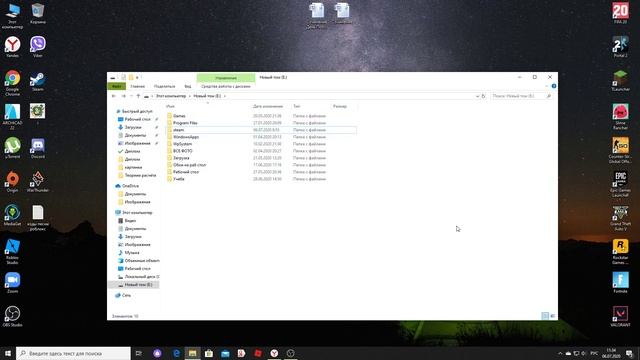The height and width of the screenshot is (360, 640).
Task: Open Viber desktop shortcut
Action: [38, 46]
